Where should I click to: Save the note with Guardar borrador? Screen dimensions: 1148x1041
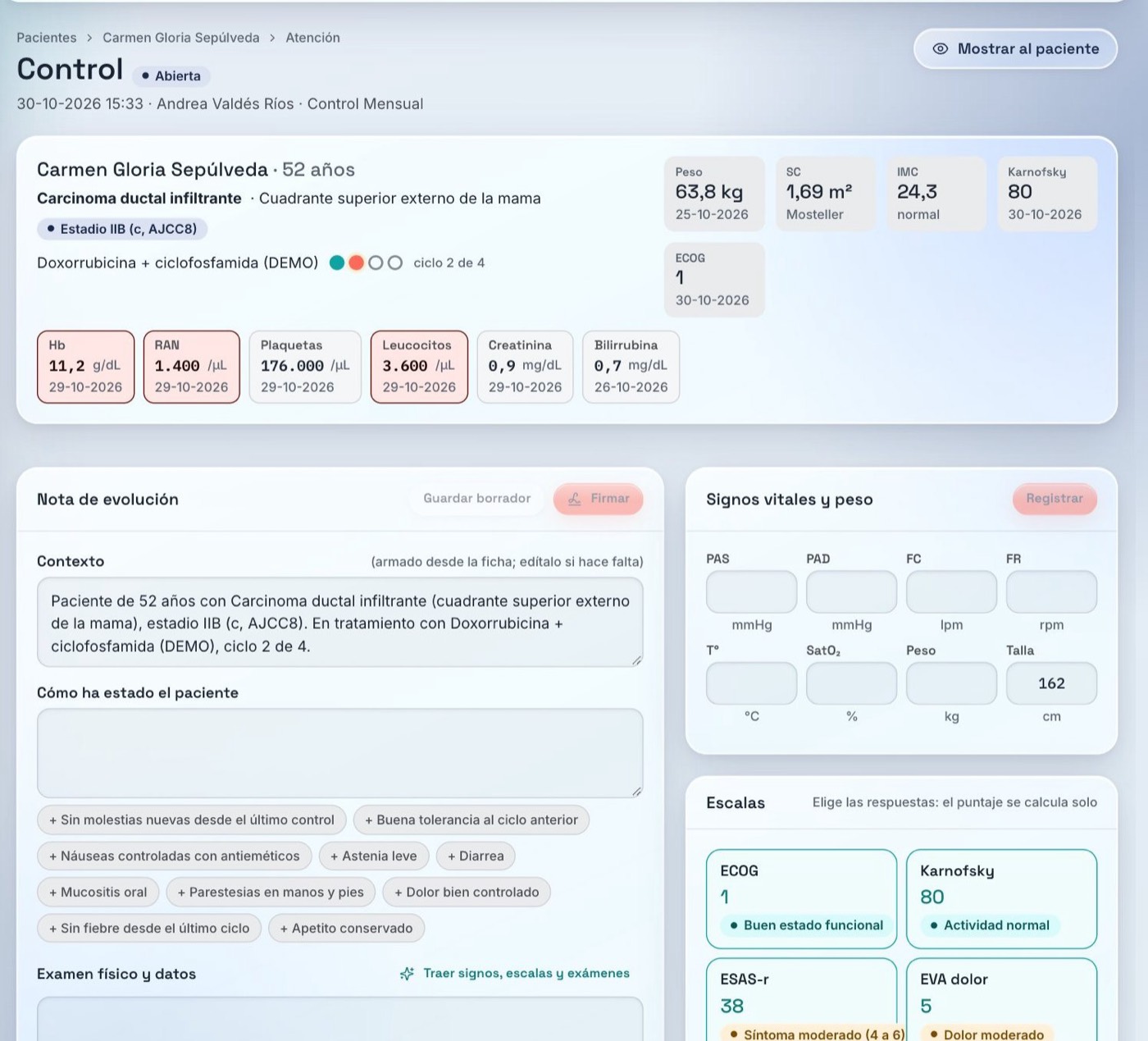(x=477, y=499)
